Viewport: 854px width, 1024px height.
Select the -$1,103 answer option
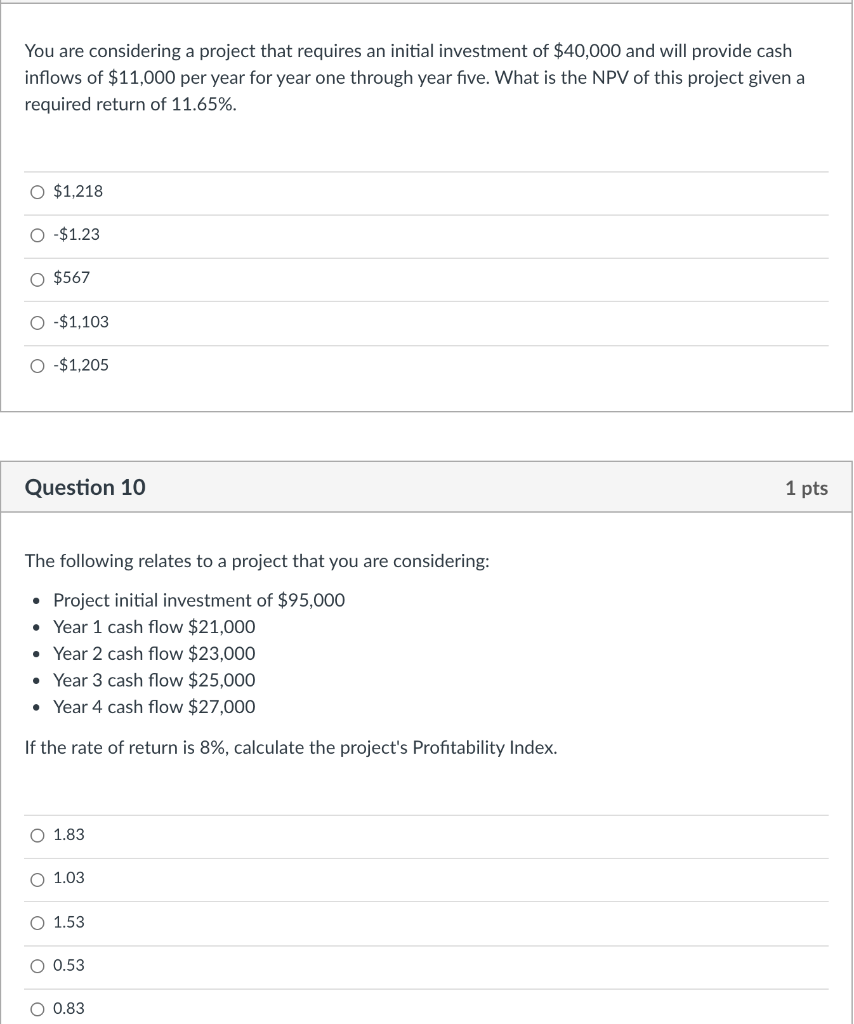[x=36, y=322]
